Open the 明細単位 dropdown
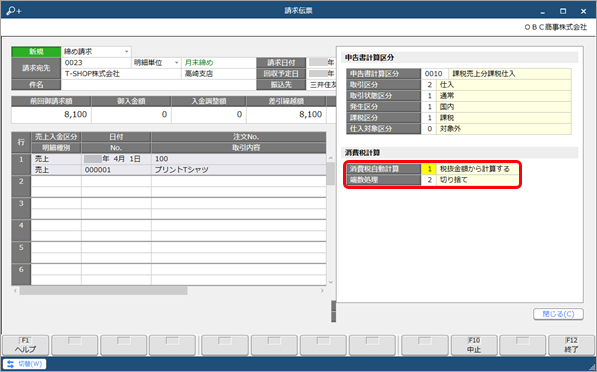The image size is (597, 372). (x=177, y=62)
